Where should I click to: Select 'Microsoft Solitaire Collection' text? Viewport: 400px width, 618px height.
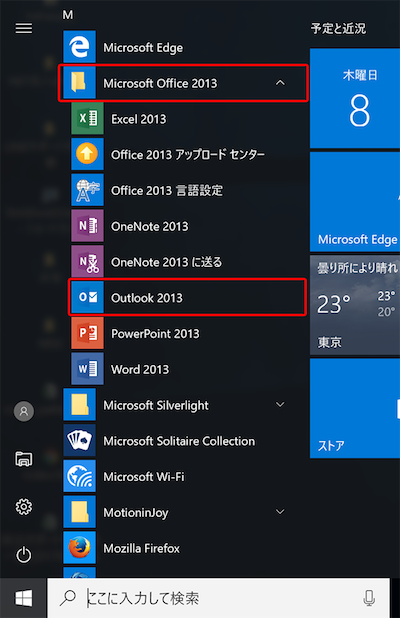179,441
